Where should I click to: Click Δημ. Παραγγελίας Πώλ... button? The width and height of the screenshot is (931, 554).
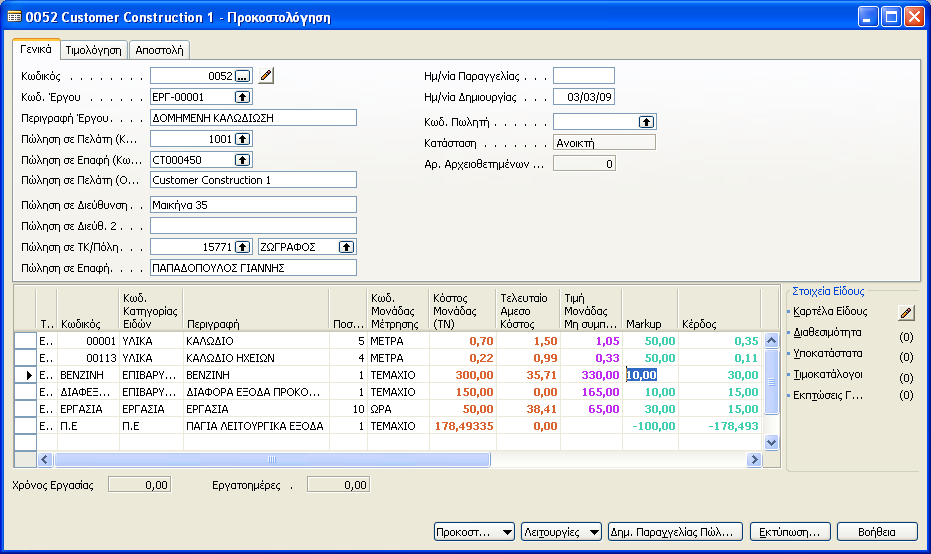point(675,532)
